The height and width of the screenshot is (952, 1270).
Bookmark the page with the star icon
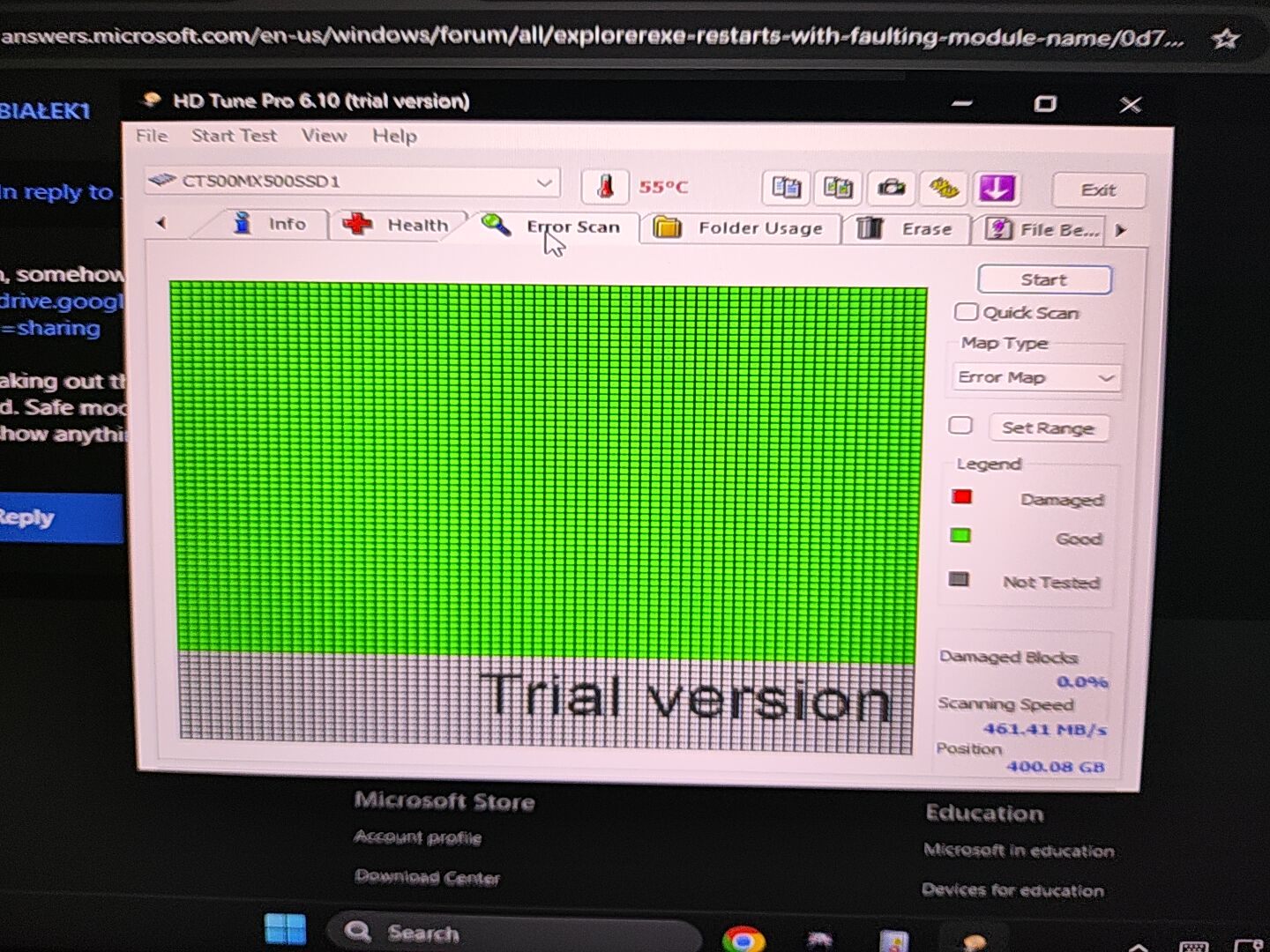(1225, 39)
